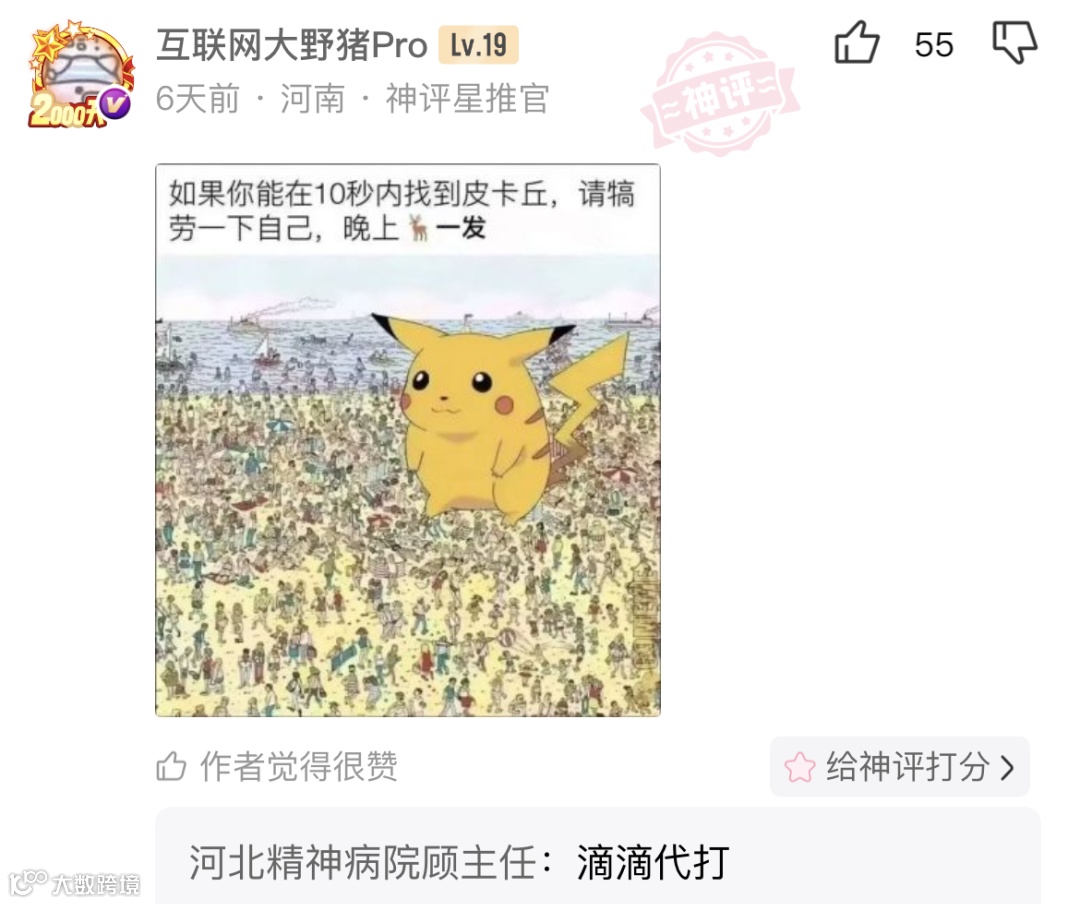Click the Lv.19 level badge
Viewport: 1080px width, 904px height.
[479, 45]
